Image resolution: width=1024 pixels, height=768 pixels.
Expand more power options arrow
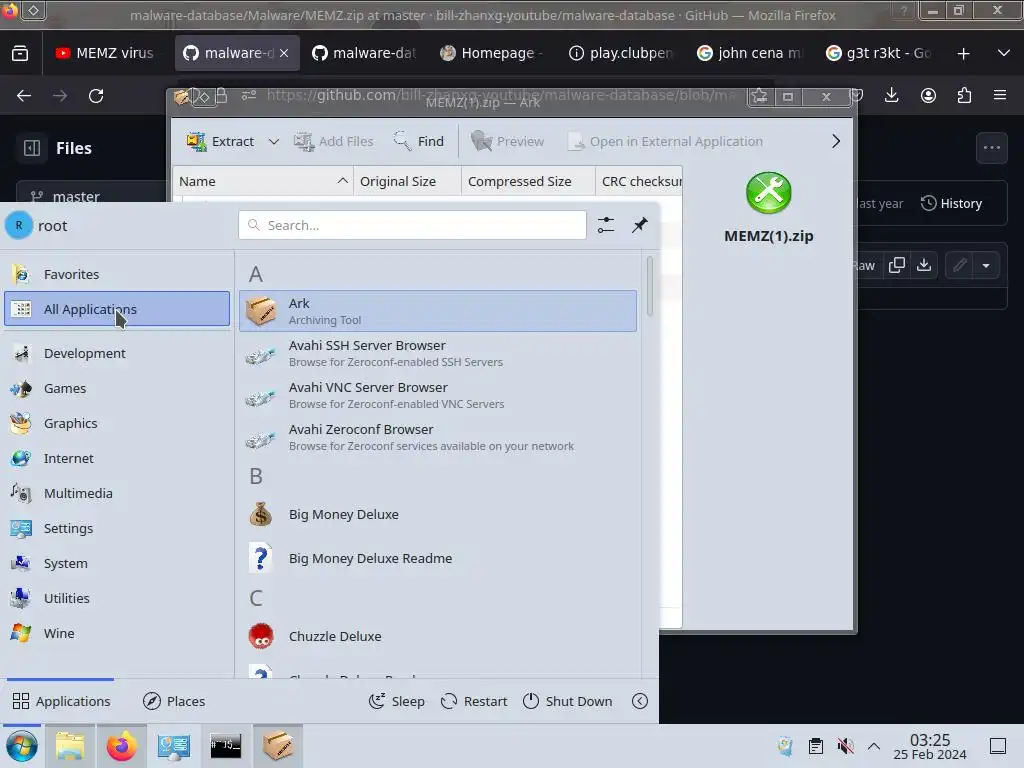pyautogui.click(x=640, y=701)
